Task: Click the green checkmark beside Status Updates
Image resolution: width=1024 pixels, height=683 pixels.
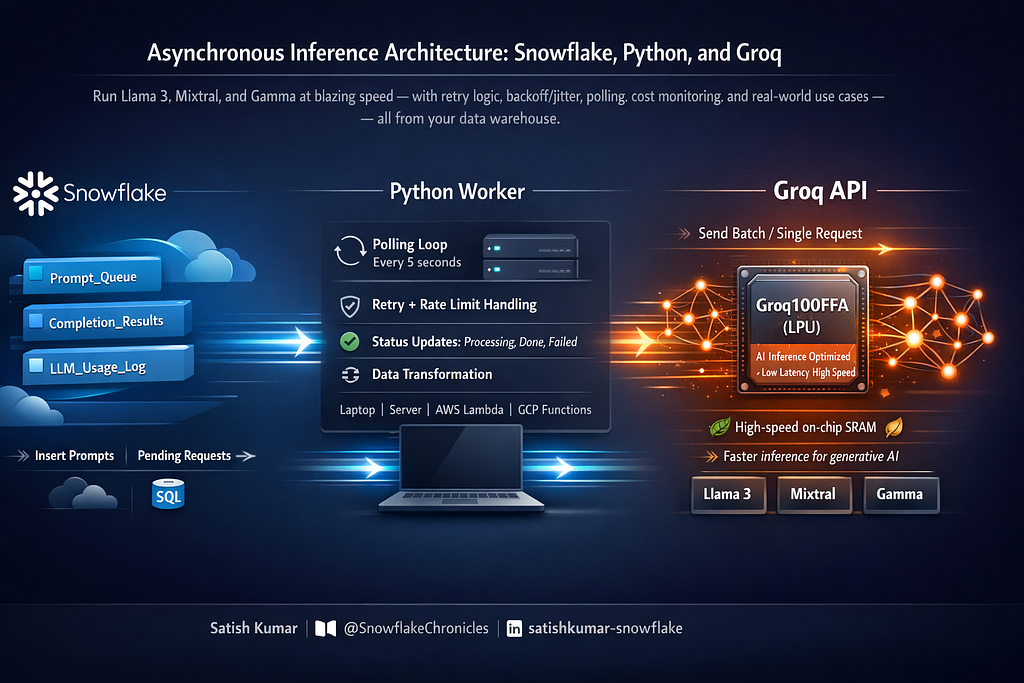Action: (350, 342)
